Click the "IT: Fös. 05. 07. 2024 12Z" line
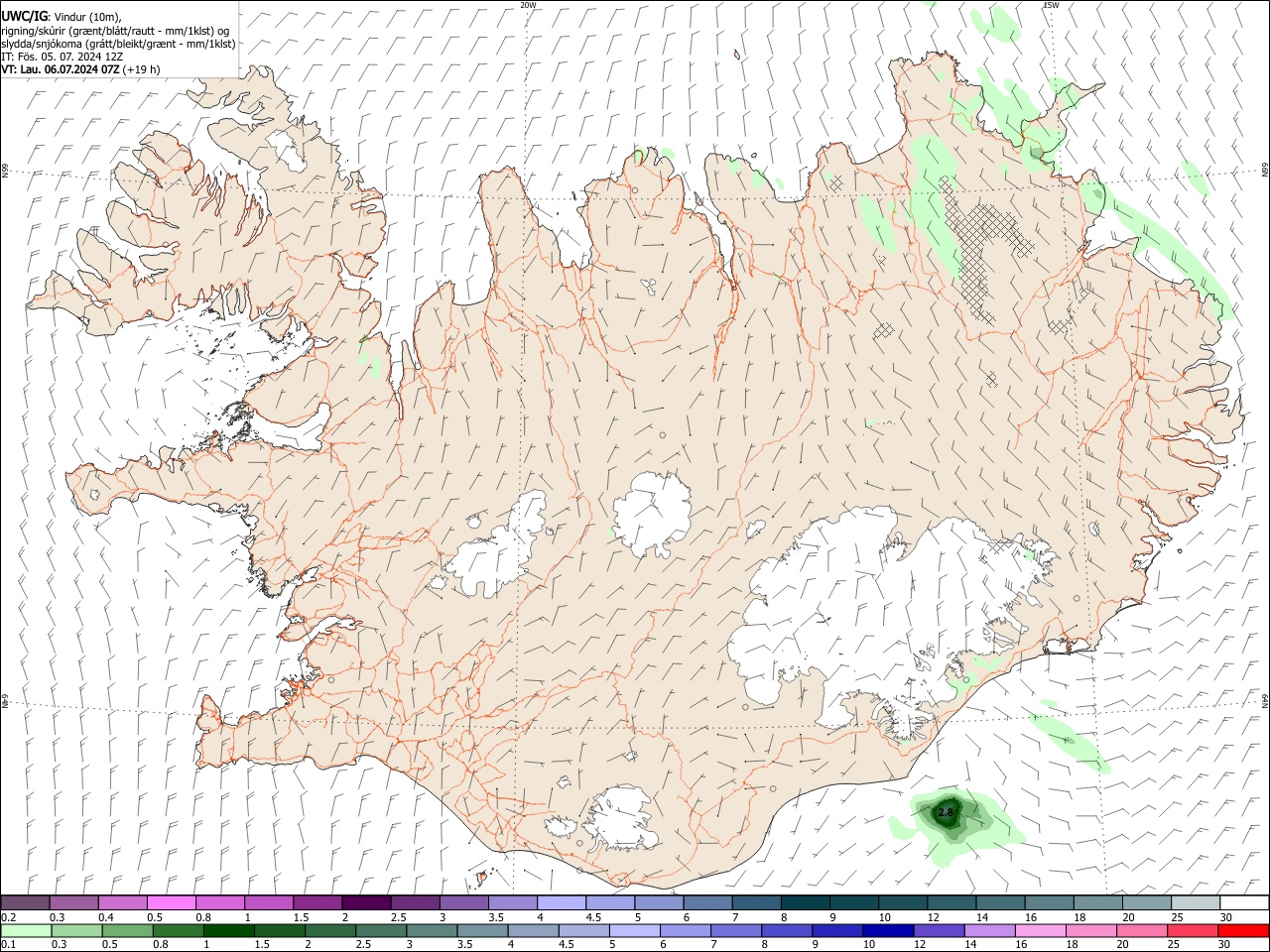Screen dimensions: 1270x952 (63, 57)
